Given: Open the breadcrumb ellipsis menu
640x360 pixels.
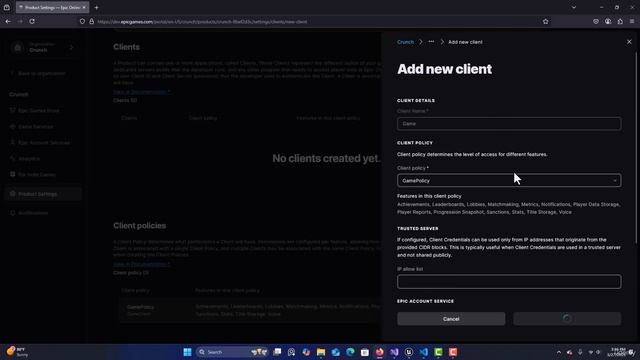Looking at the screenshot, I should 431,42.
